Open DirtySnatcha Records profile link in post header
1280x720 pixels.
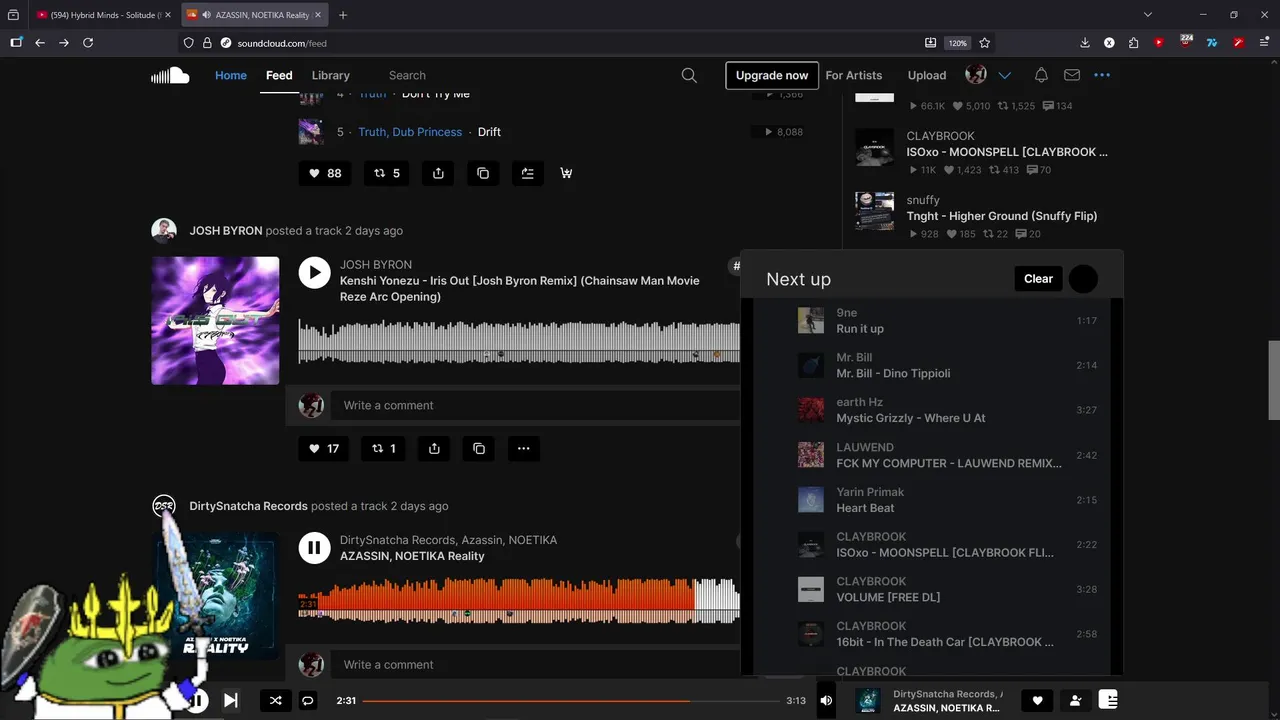pyautogui.click(x=248, y=506)
